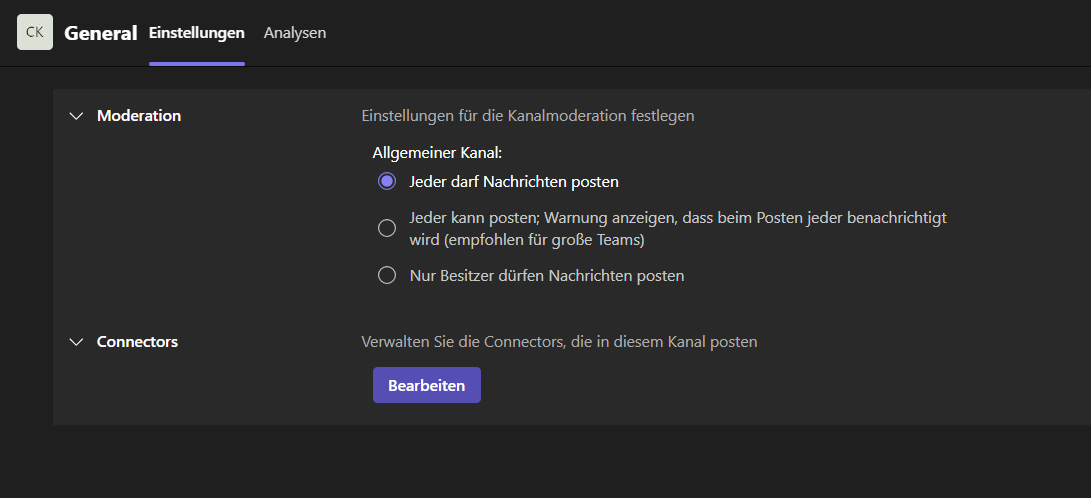Click the General channel title

100,33
